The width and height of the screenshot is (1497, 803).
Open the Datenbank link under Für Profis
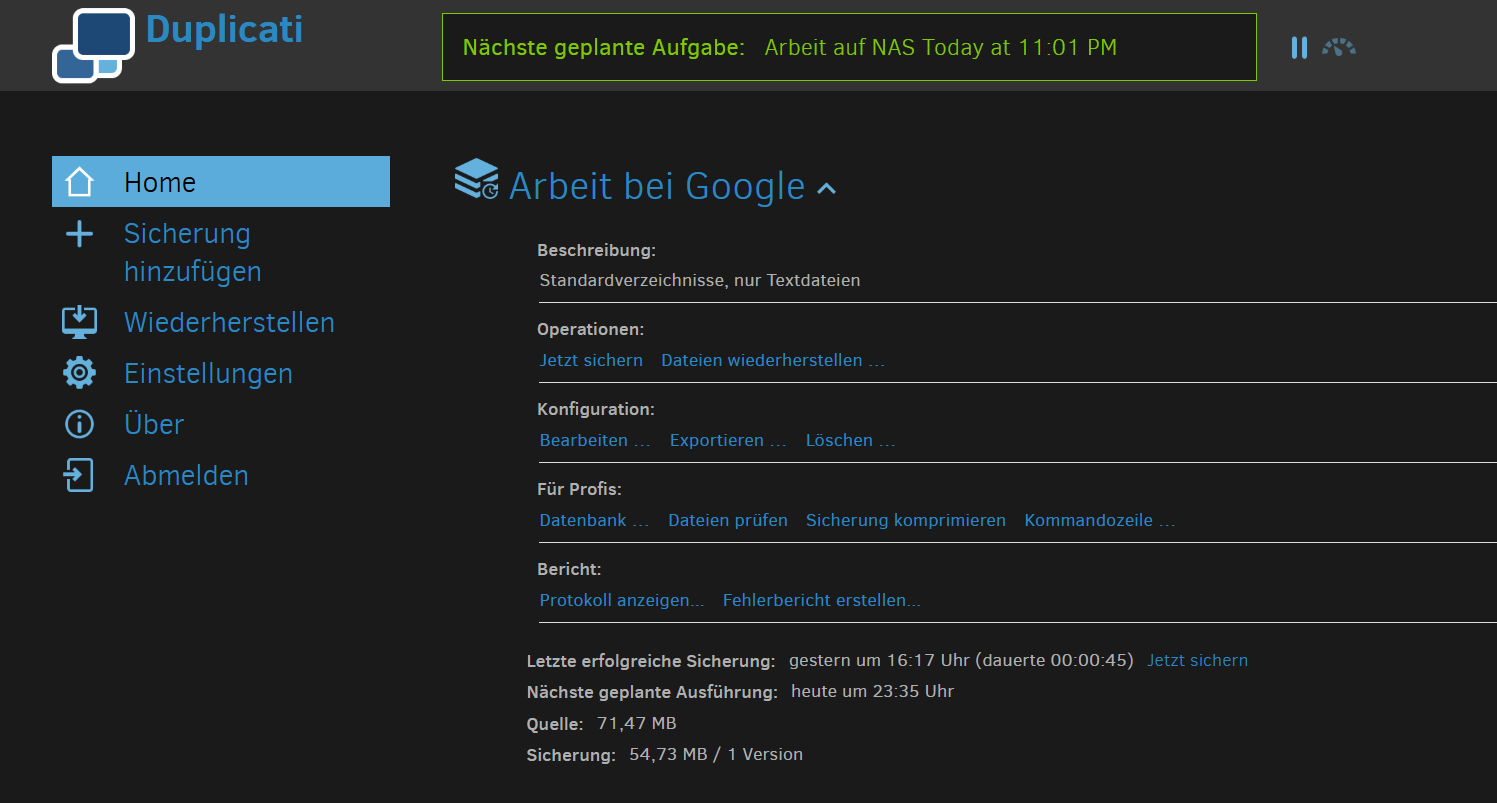tap(594, 520)
